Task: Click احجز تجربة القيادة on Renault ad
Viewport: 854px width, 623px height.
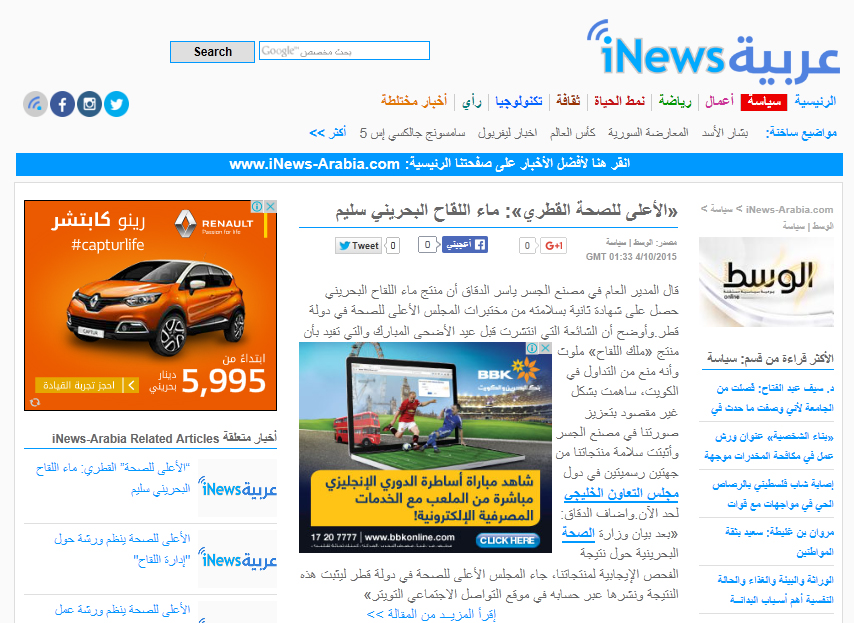Action: [x=86, y=386]
